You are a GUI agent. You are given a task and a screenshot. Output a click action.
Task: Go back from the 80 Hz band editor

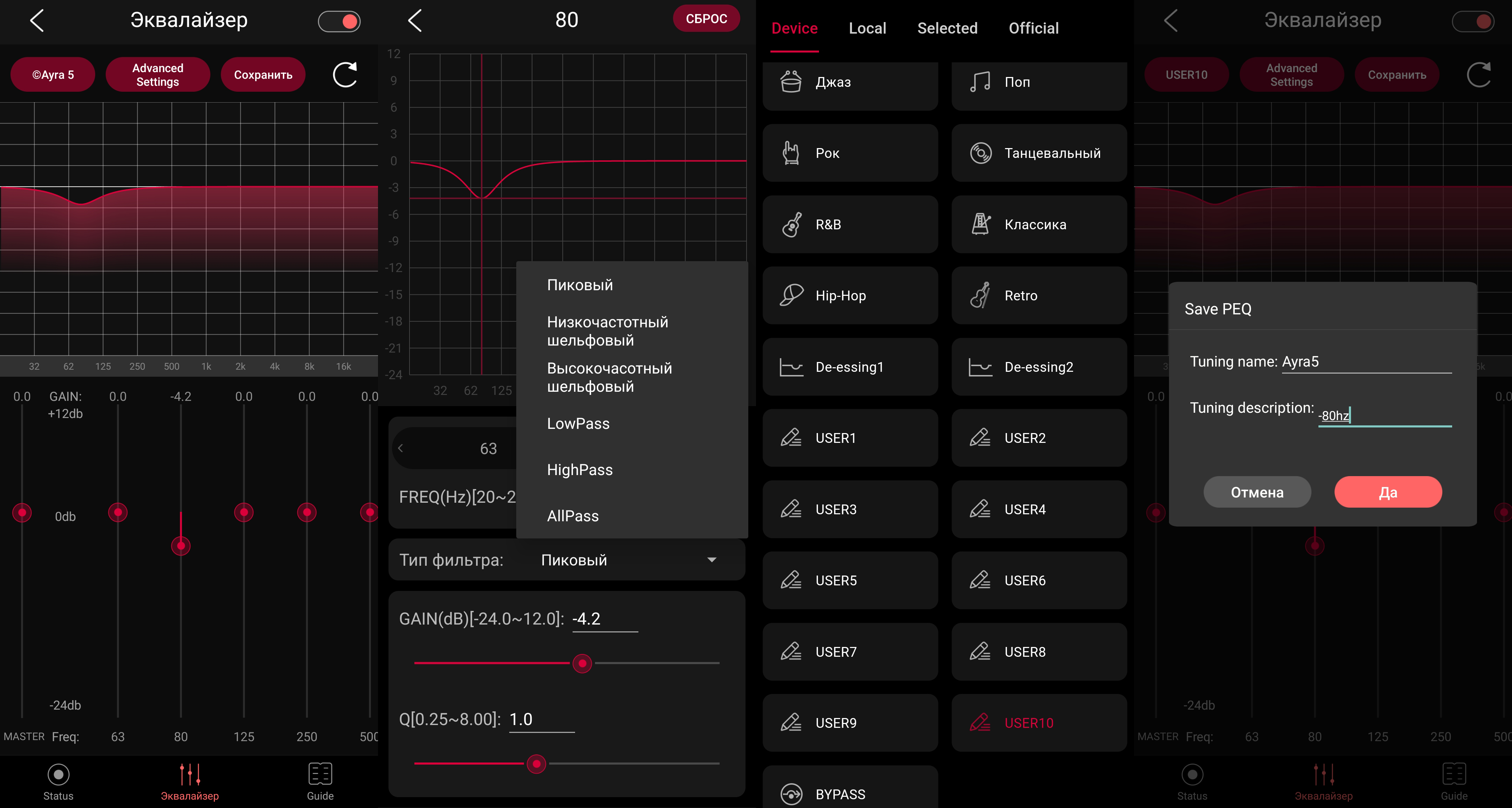click(x=415, y=21)
